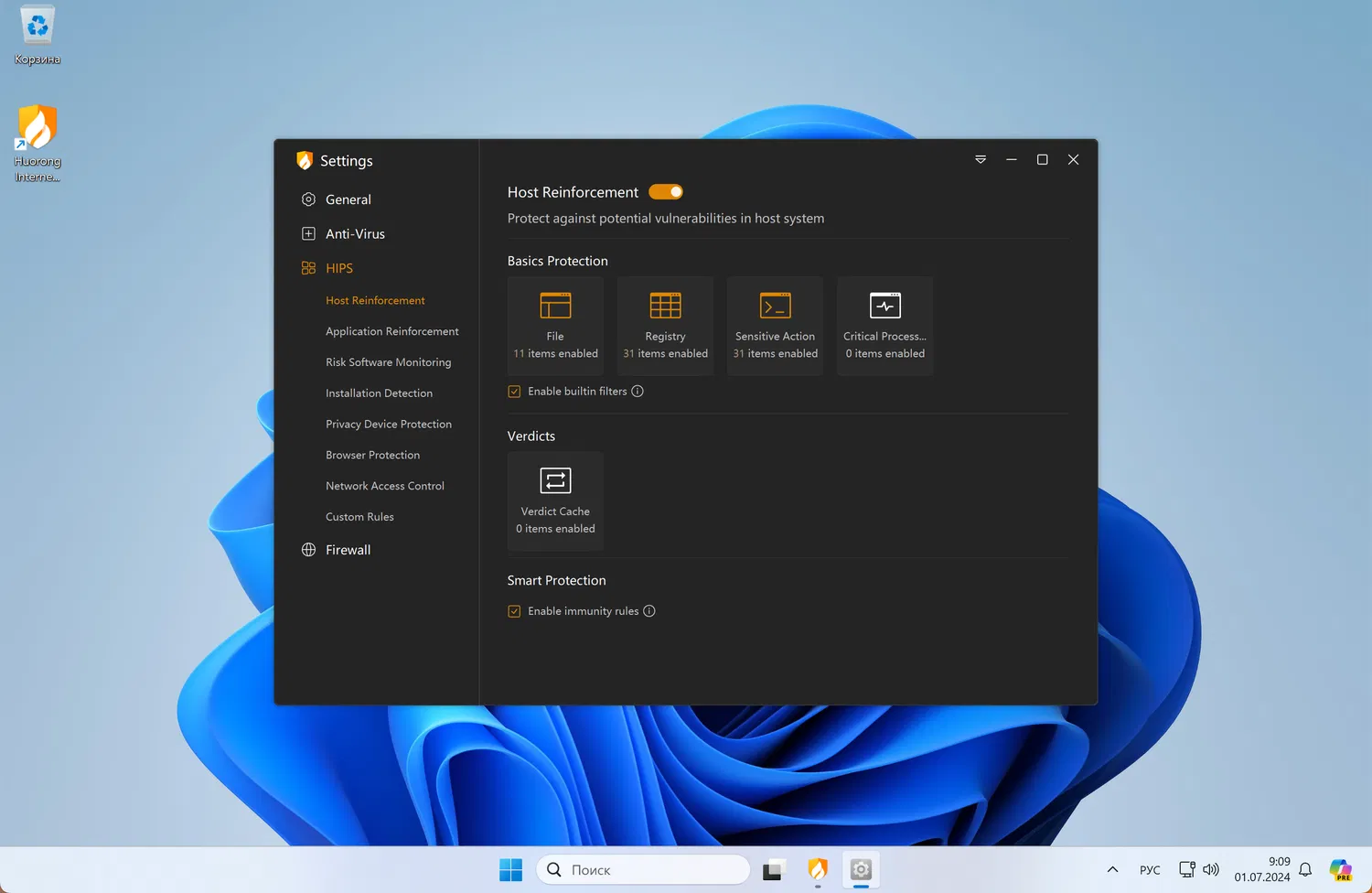Click the '31 items enabled' Registry text
1372x893 pixels.
[x=665, y=353]
